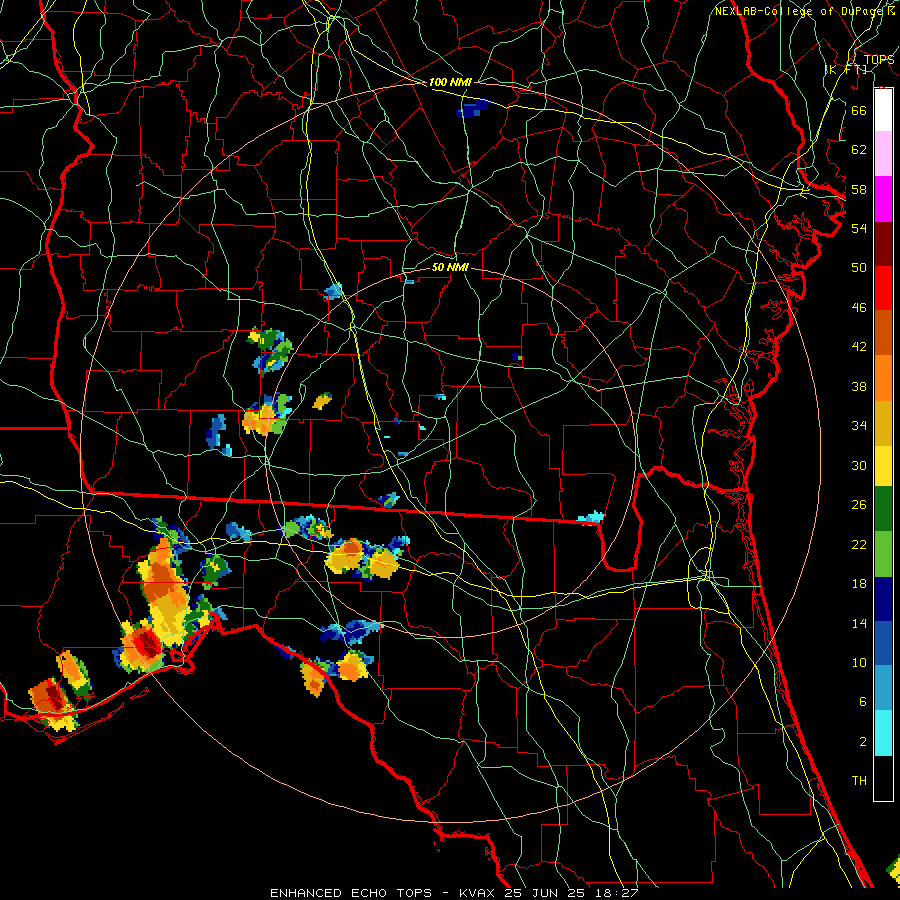The height and width of the screenshot is (900, 900).
Task: Click the '6' legend value
Action: [862, 702]
